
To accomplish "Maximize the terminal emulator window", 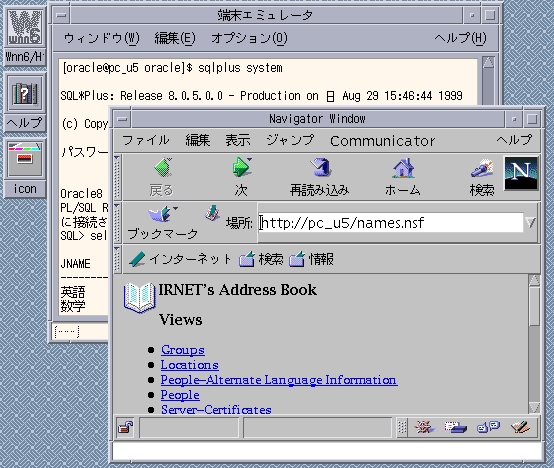I will pyautogui.click(x=490, y=15).
